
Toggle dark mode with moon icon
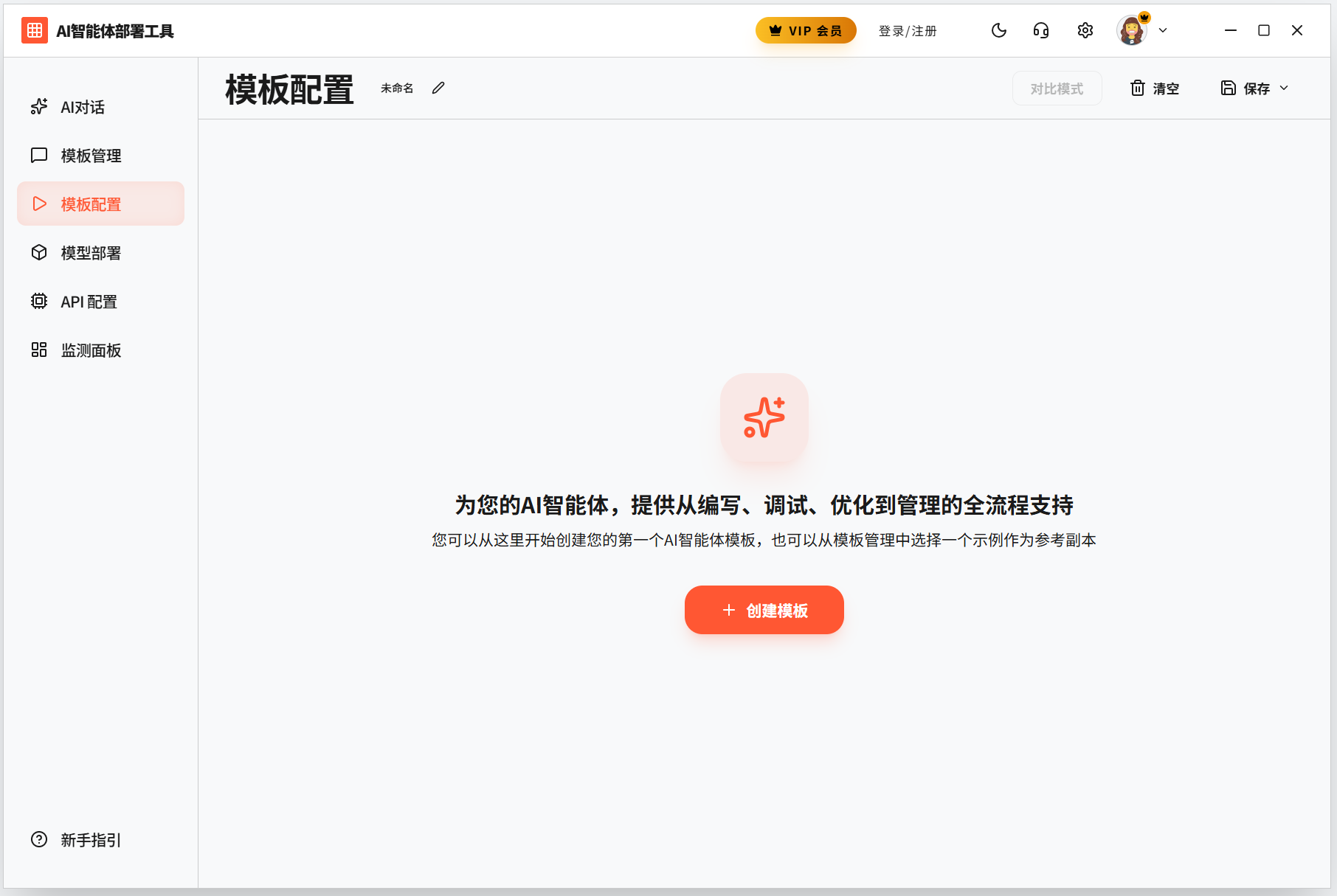998,30
